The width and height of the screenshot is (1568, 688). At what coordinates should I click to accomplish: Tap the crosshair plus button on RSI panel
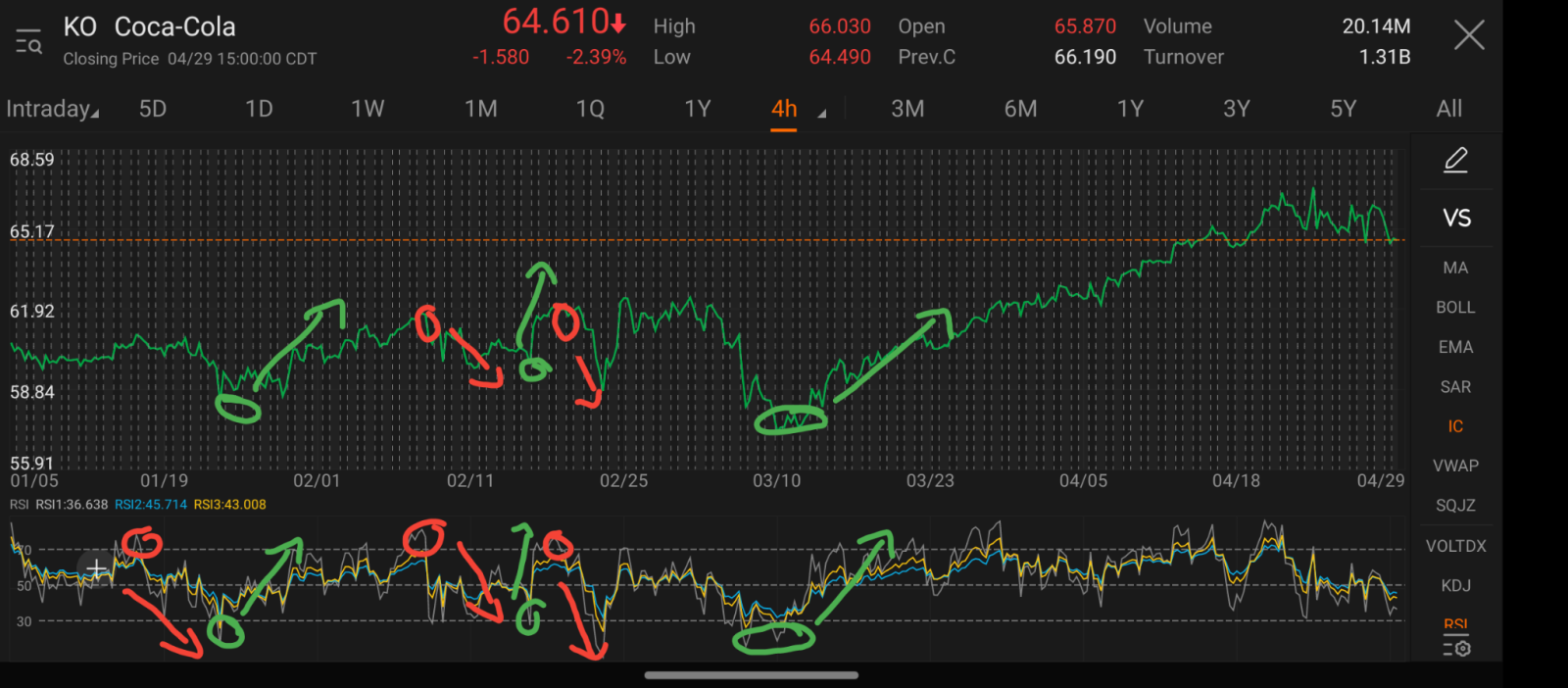[x=96, y=568]
